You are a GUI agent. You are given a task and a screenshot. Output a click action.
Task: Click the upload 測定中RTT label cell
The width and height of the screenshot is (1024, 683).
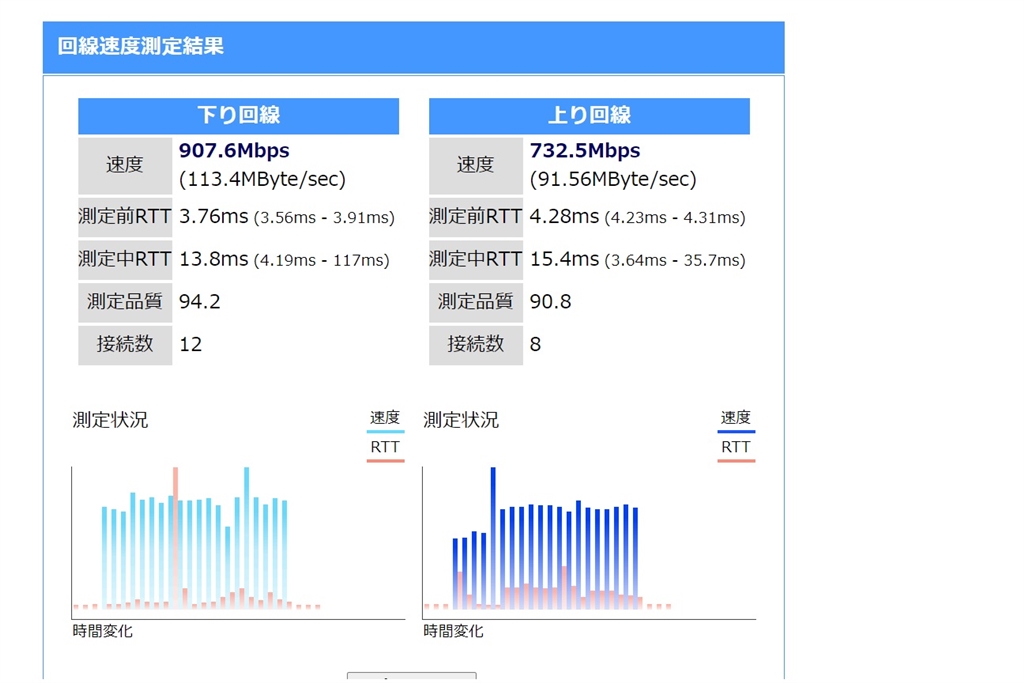(475, 259)
